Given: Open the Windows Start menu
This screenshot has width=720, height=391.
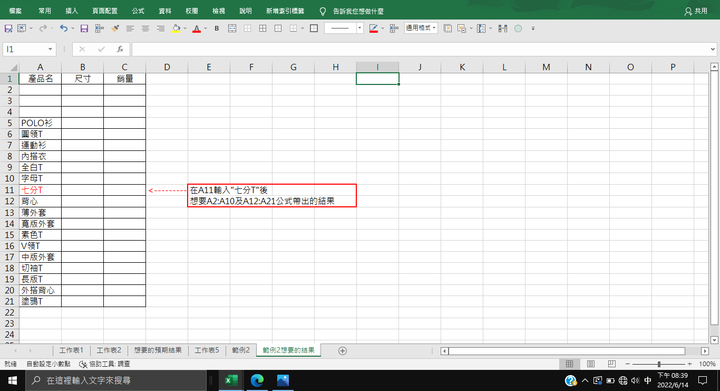Looking at the screenshot, I should click(12, 380).
